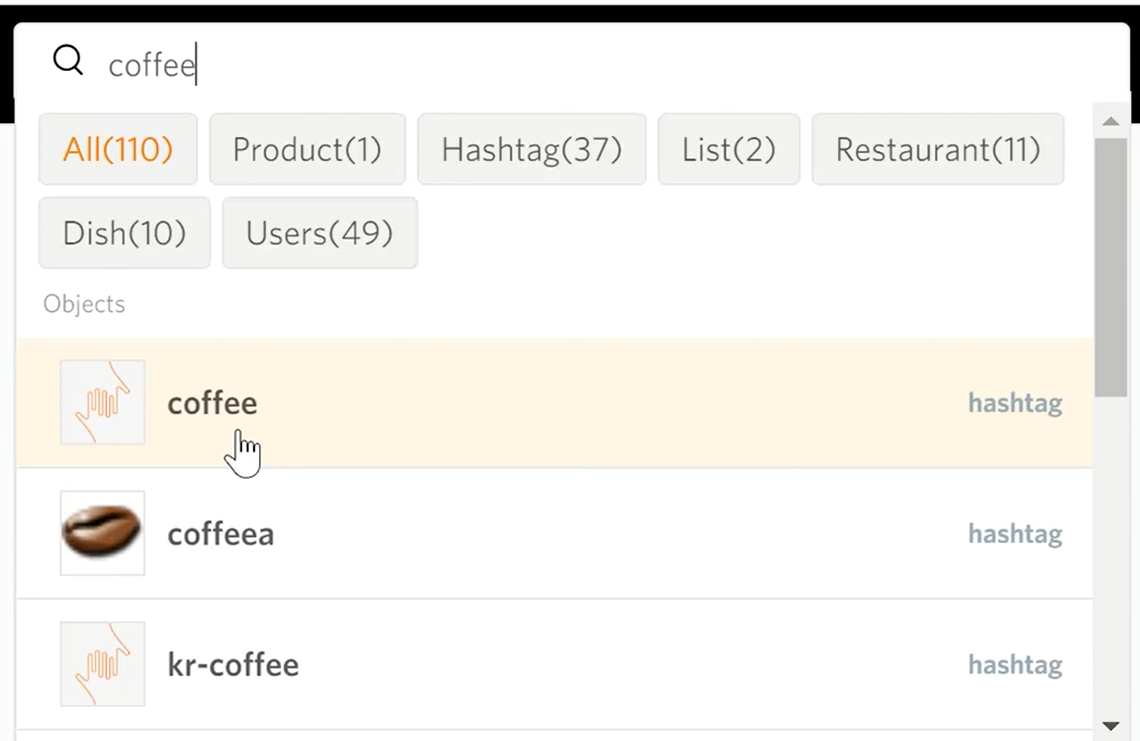Select the All(110) filter tab
Image resolution: width=1140 pixels, height=741 pixels.
pos(118,150)
